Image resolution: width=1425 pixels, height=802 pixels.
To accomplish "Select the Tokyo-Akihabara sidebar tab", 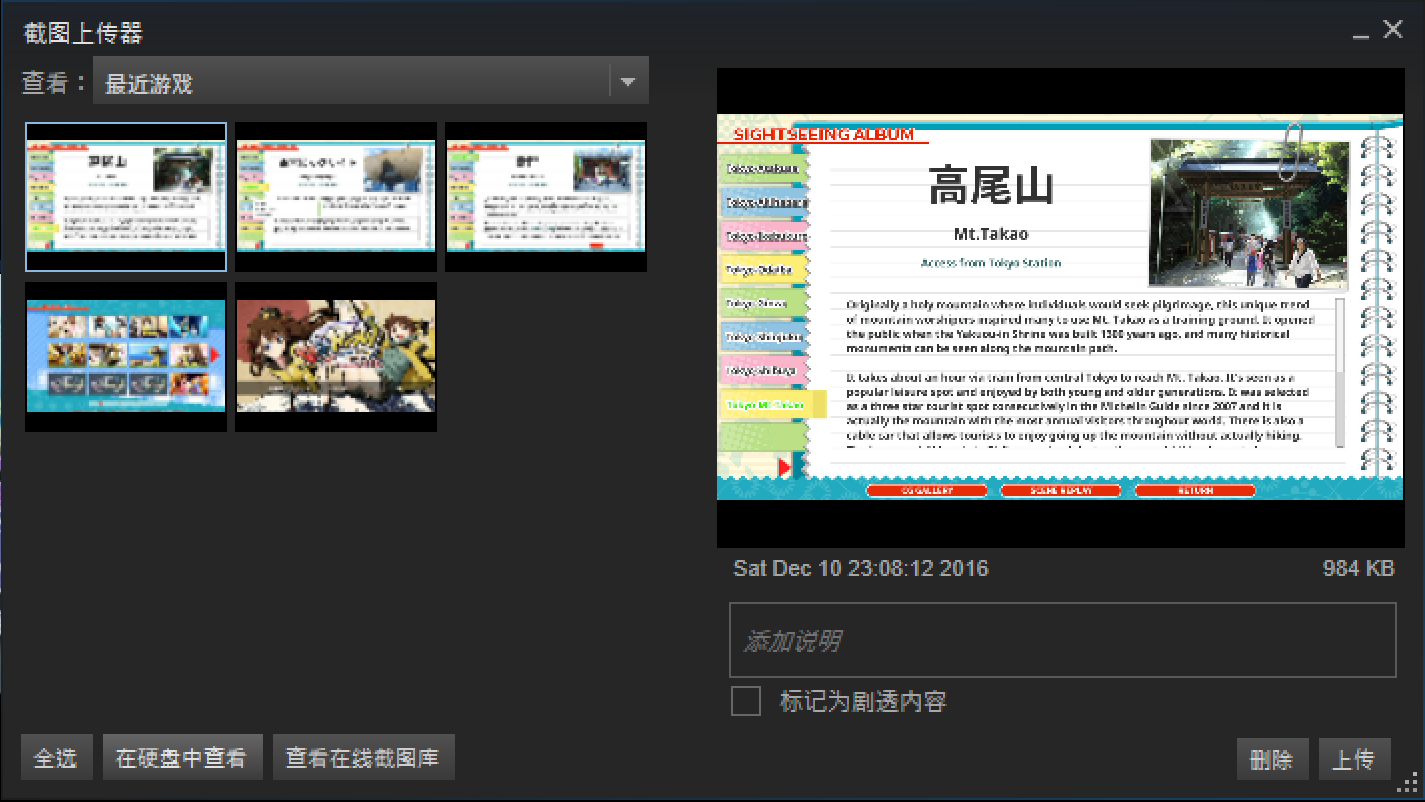I will 765,202.
